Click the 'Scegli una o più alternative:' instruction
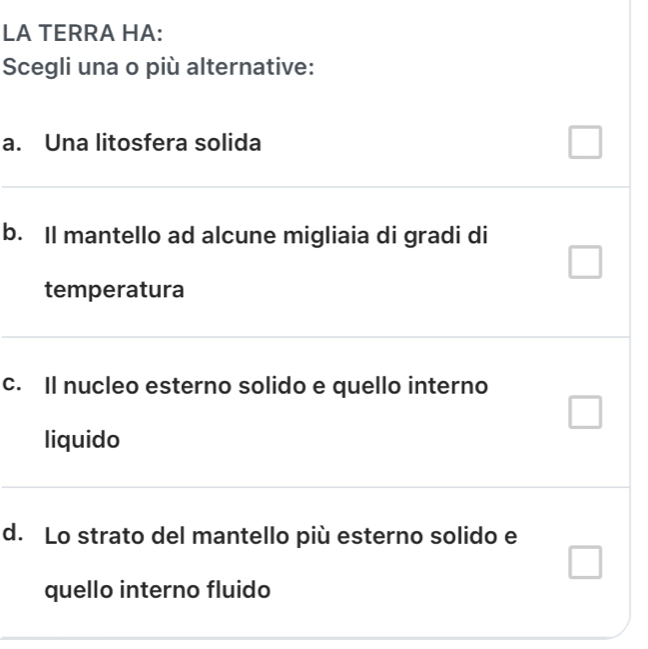The width and height of the screenshot is (648, 649). click(x=160, y=68)
